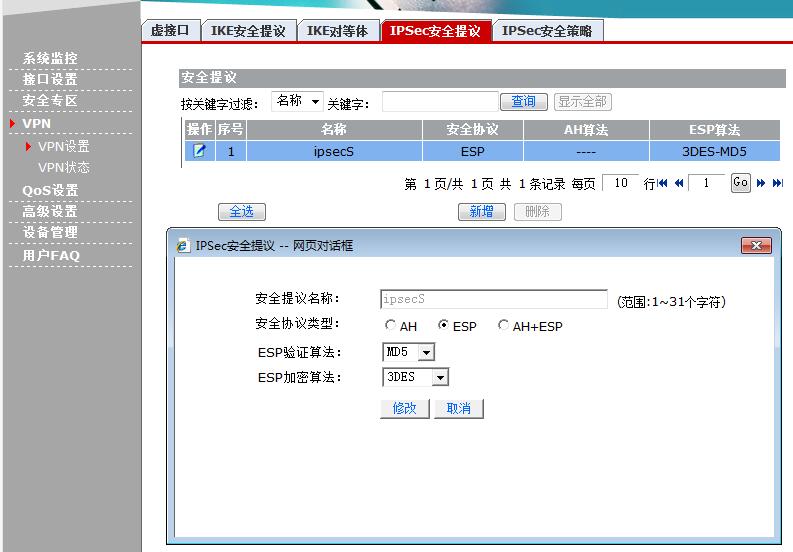Viewport: 793px width, 552px height.
Task: Focus the 关键字 search input field
Action: coord(440,102)
